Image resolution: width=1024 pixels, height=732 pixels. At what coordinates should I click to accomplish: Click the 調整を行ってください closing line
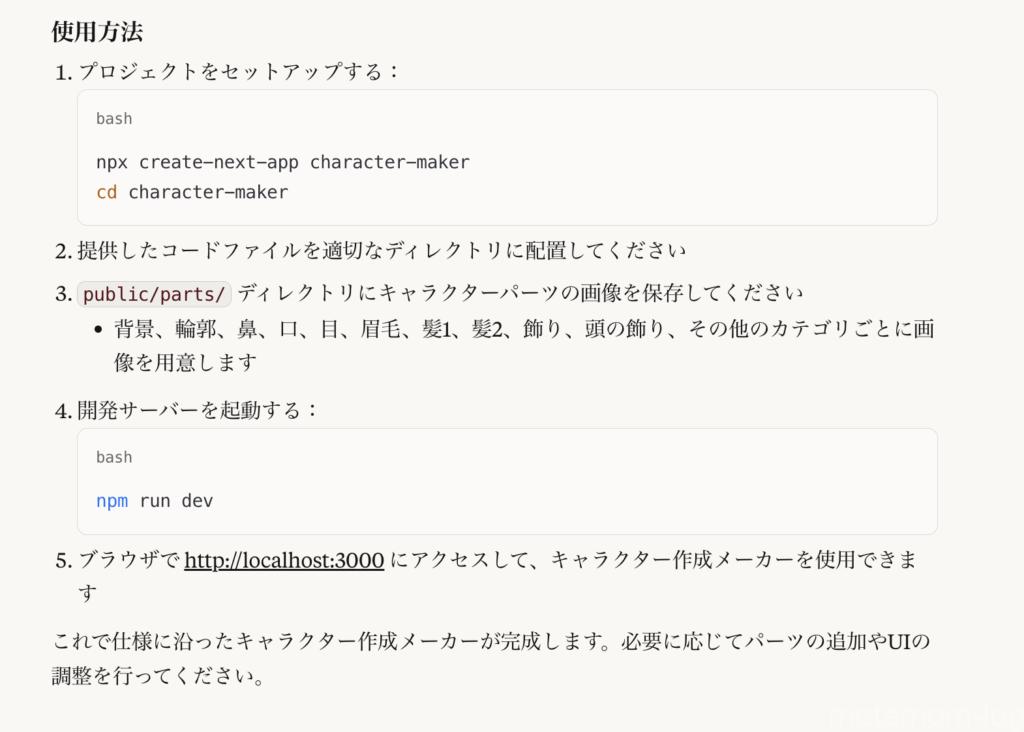pyautogui.click(x=158, y=676)
